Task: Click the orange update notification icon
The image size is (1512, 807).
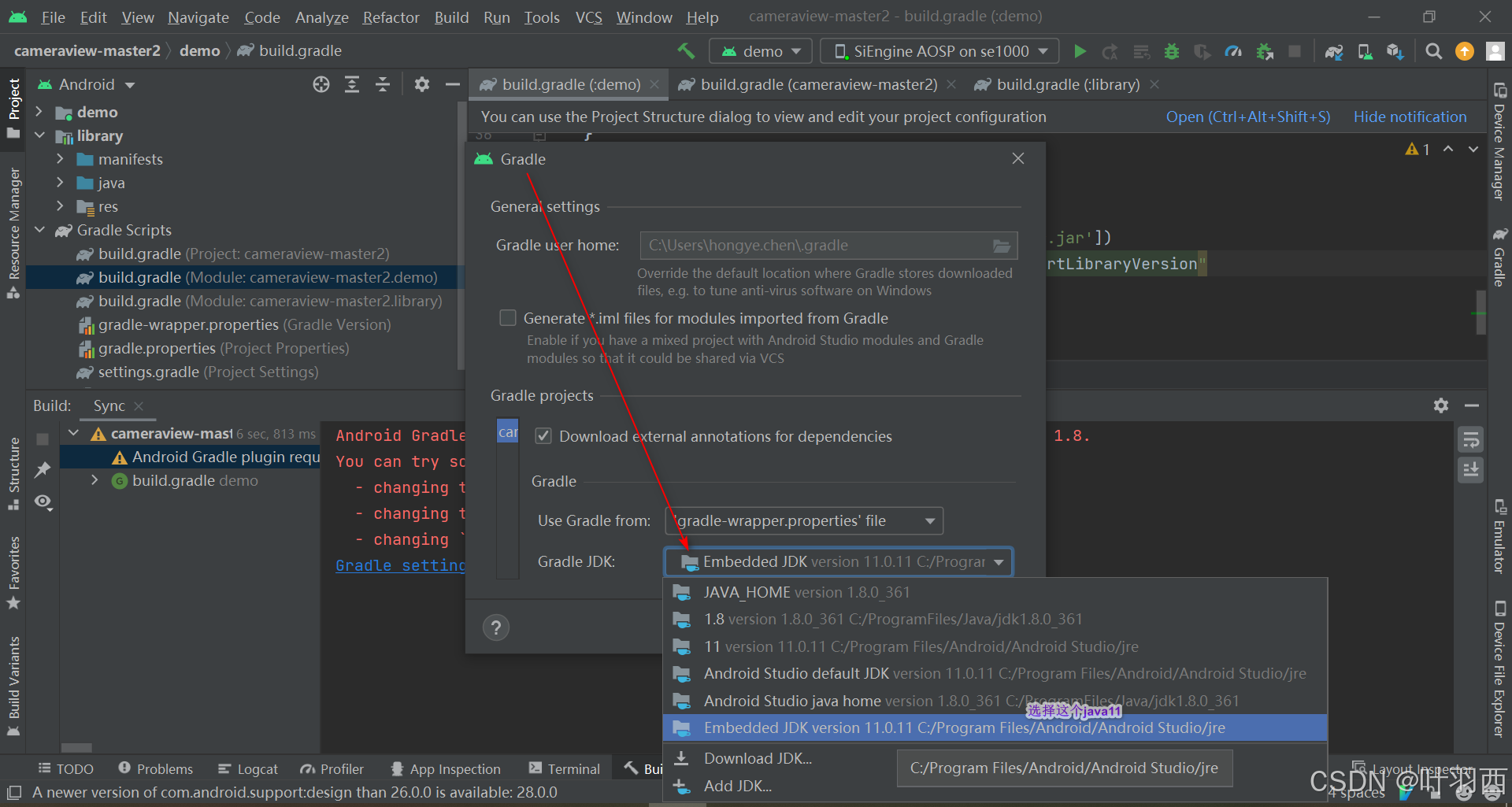Action: [1465, 51]
